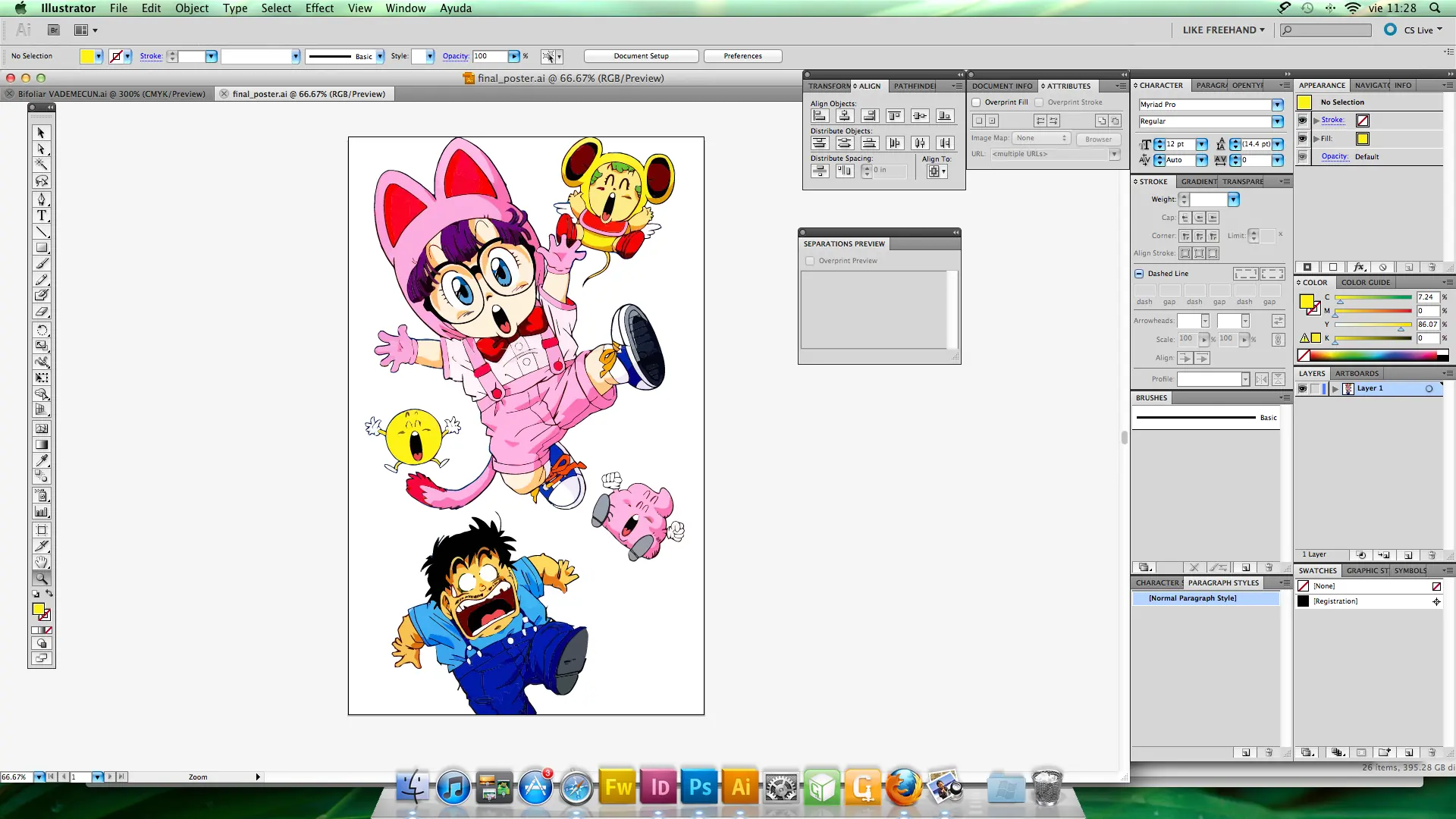Open the Myriad Pro font family dropdown

1278,105
